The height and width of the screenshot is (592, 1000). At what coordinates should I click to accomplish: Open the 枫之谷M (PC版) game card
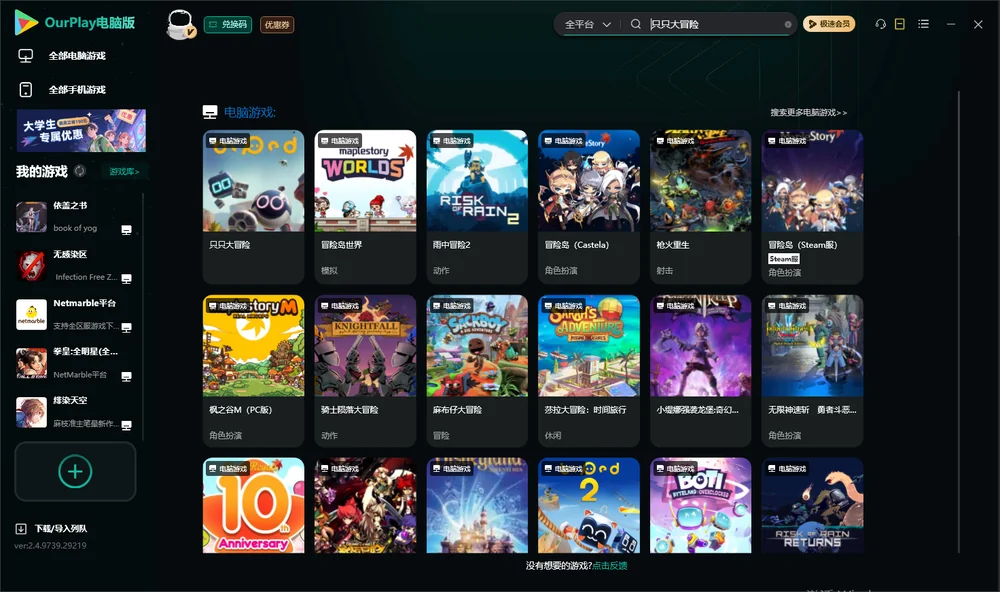pyautogui.click(x=253, y=371)
